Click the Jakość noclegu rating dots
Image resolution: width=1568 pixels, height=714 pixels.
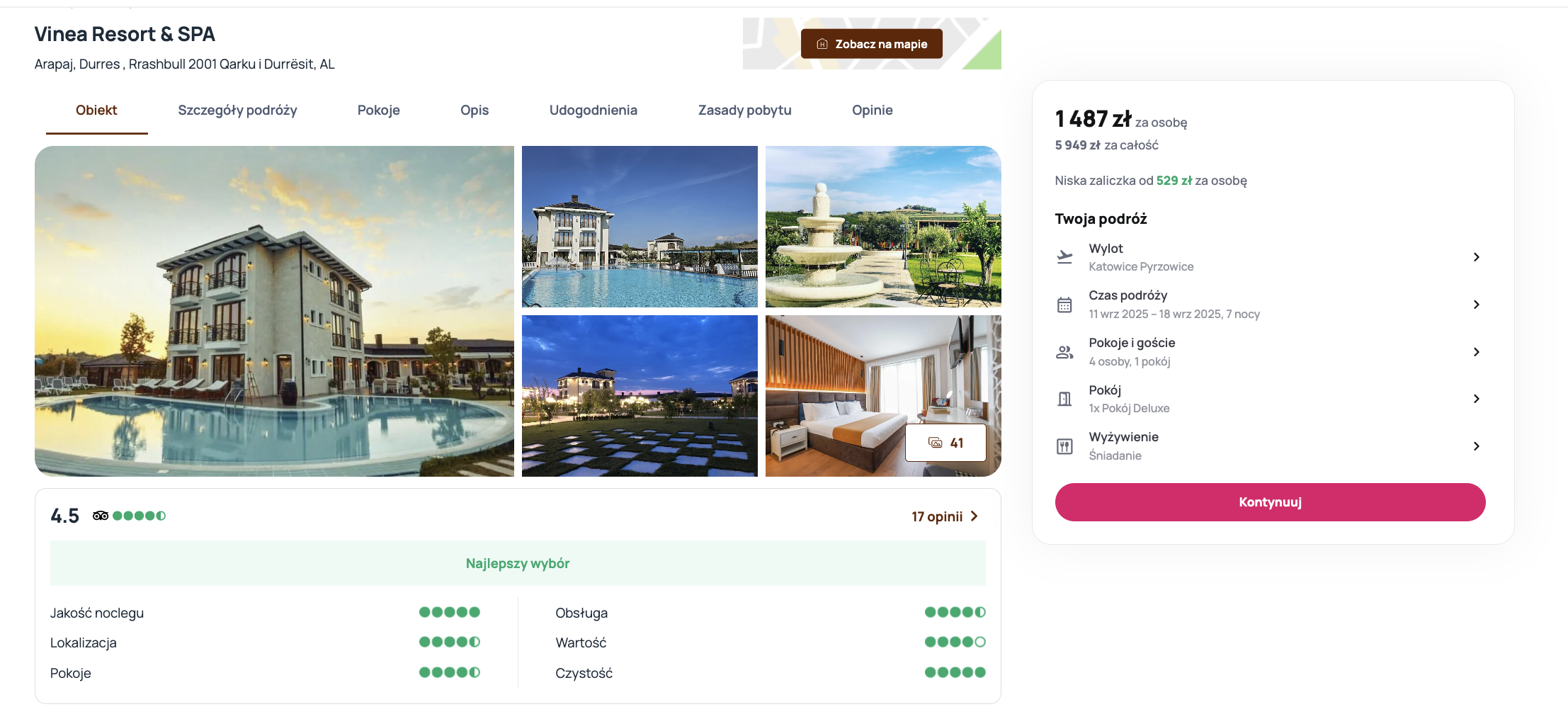(x=450, y=612)
